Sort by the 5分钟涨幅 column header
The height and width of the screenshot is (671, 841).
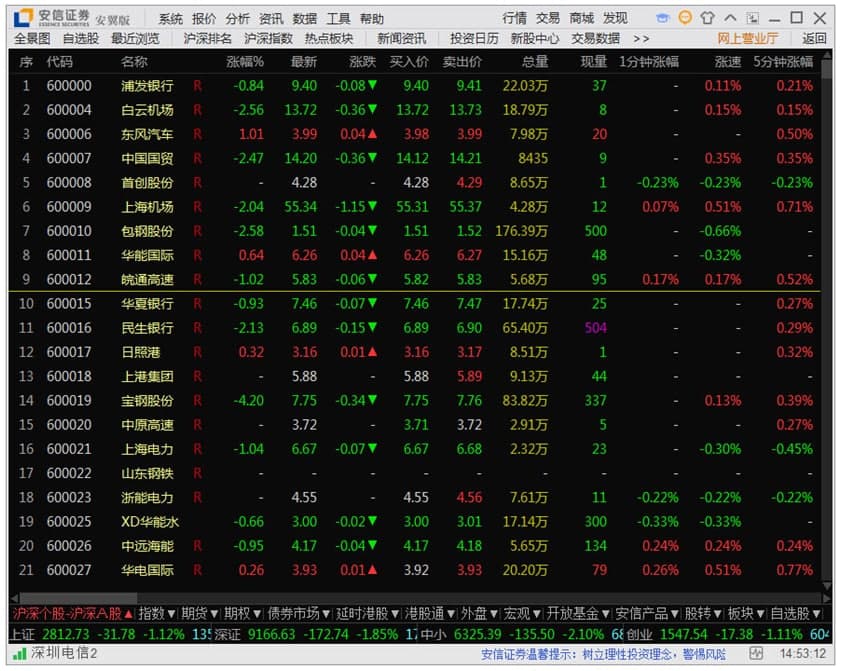[x=783, y=62]
